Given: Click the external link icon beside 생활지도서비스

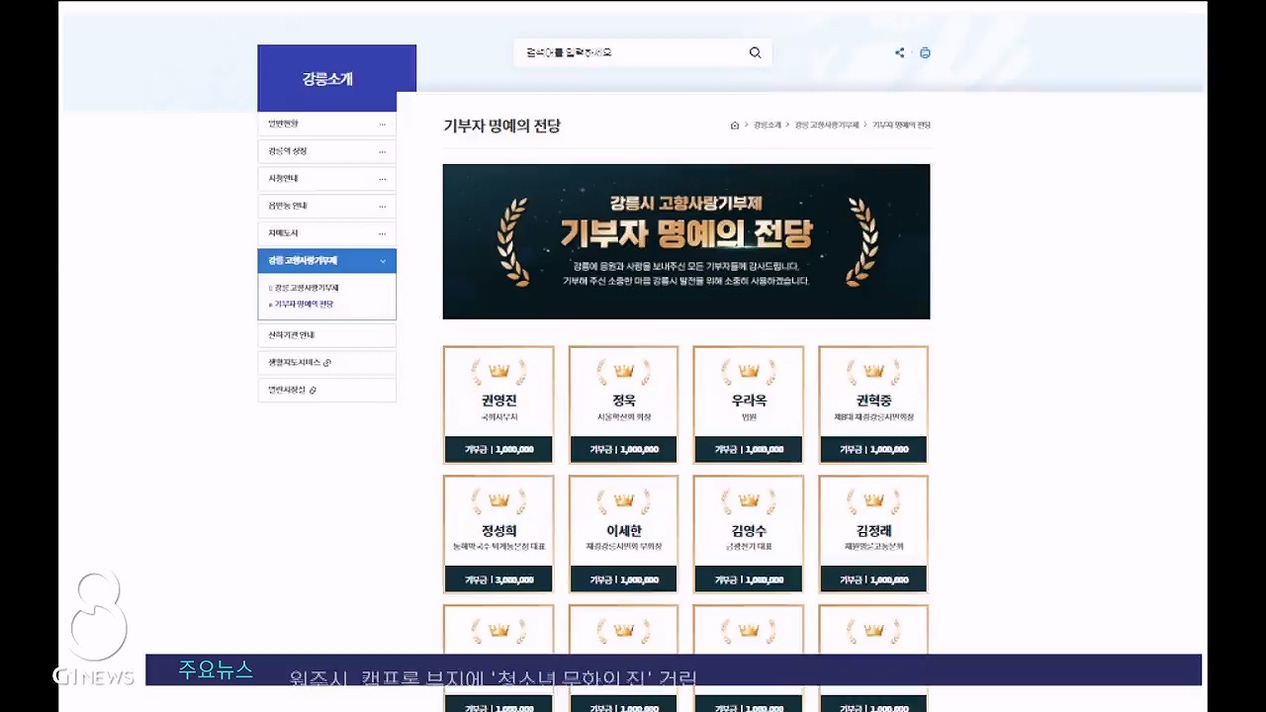Looking at the screenshot, I should [327, 363].
